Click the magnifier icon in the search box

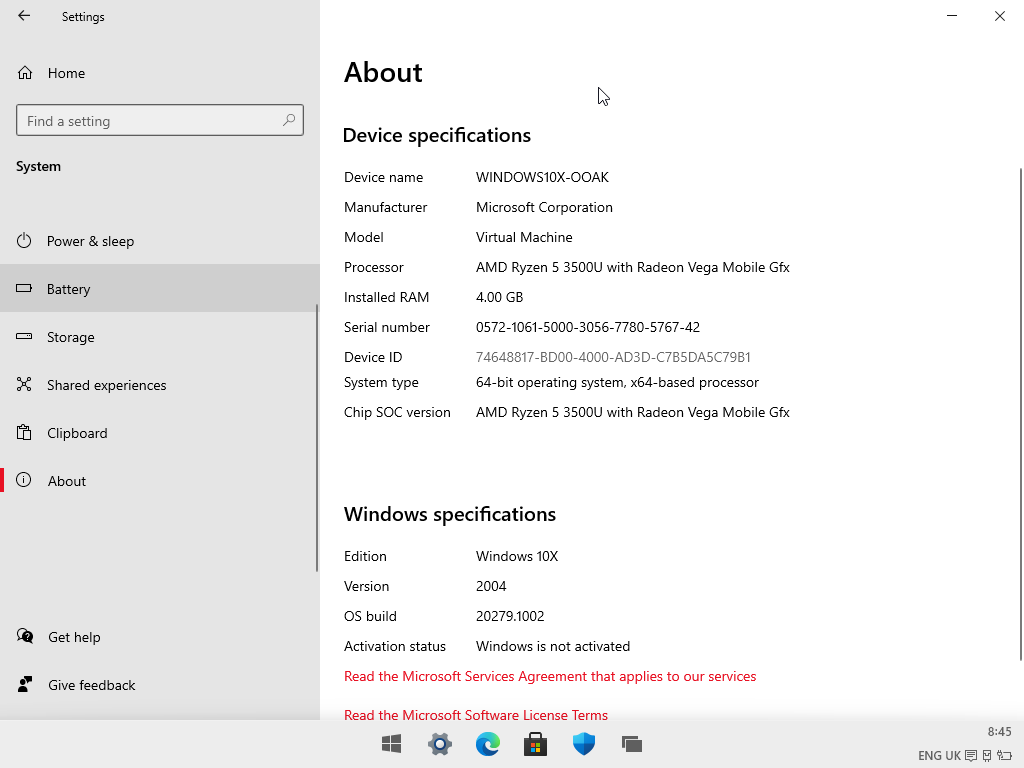tap(289, 120)
